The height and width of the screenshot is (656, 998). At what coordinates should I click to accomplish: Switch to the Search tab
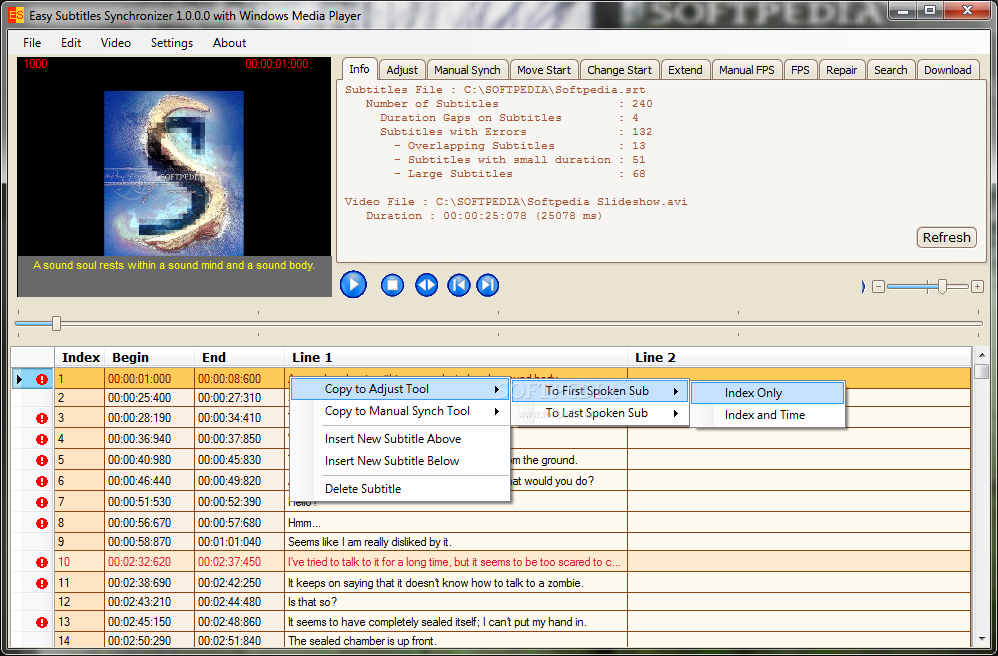point(890,70)
